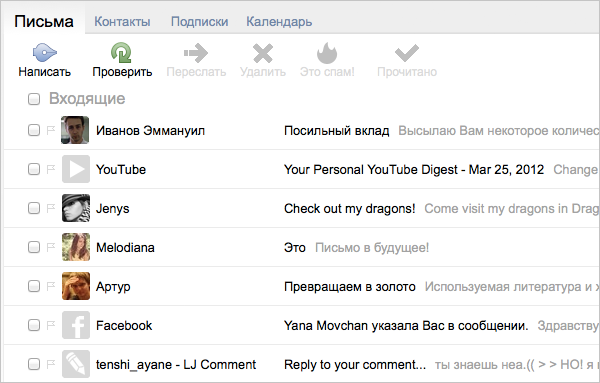Click the Артур sender avatar thumbnail
This screenshot has height=383, width=600.
point(76,286)
